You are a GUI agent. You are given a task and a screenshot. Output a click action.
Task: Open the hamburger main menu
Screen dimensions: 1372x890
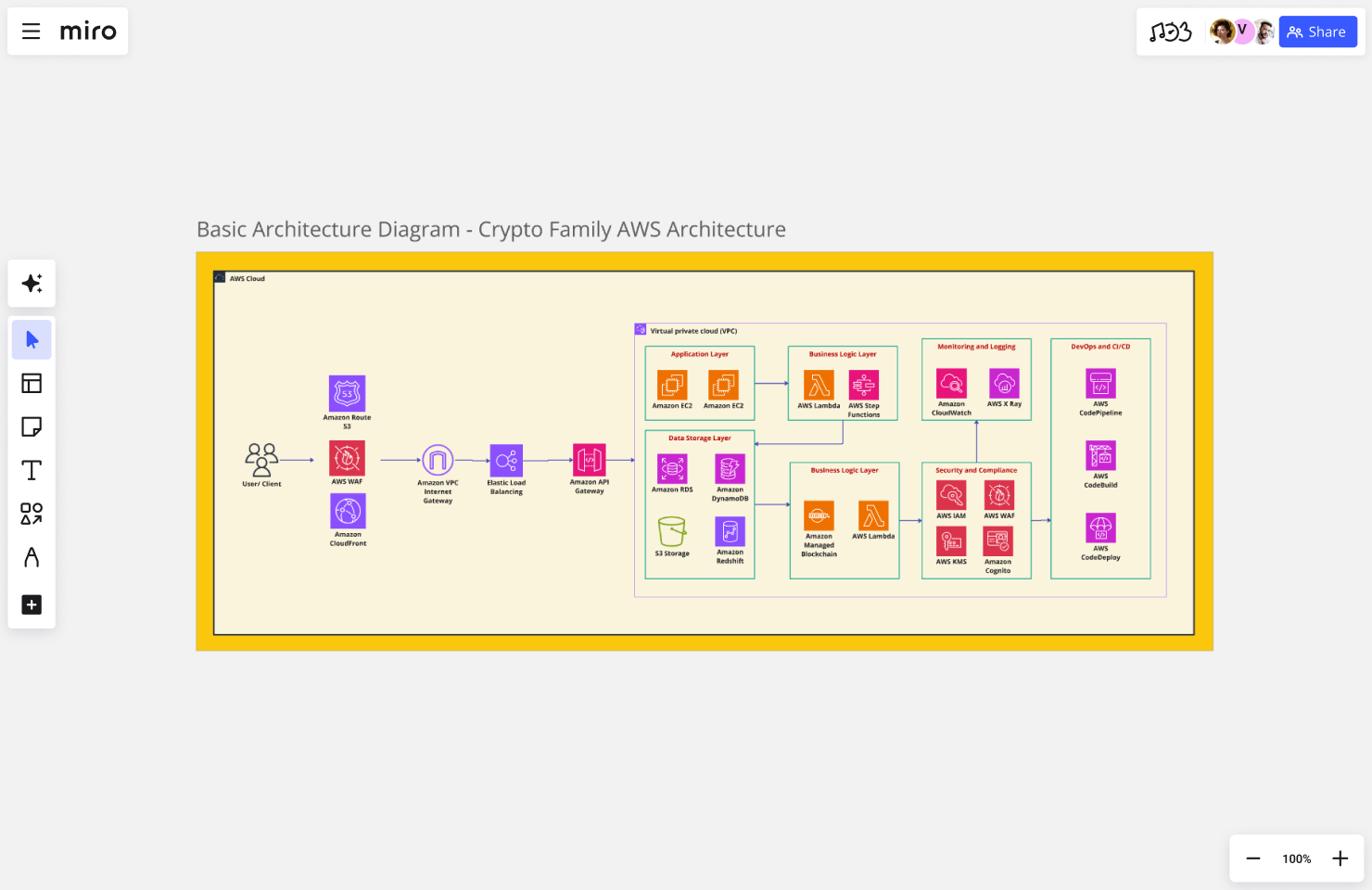(x=31, y=32)
